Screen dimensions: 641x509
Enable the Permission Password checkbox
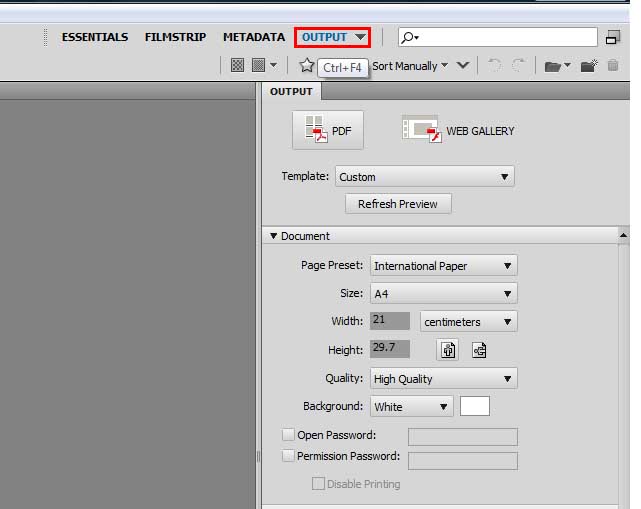tap(289, 456)
